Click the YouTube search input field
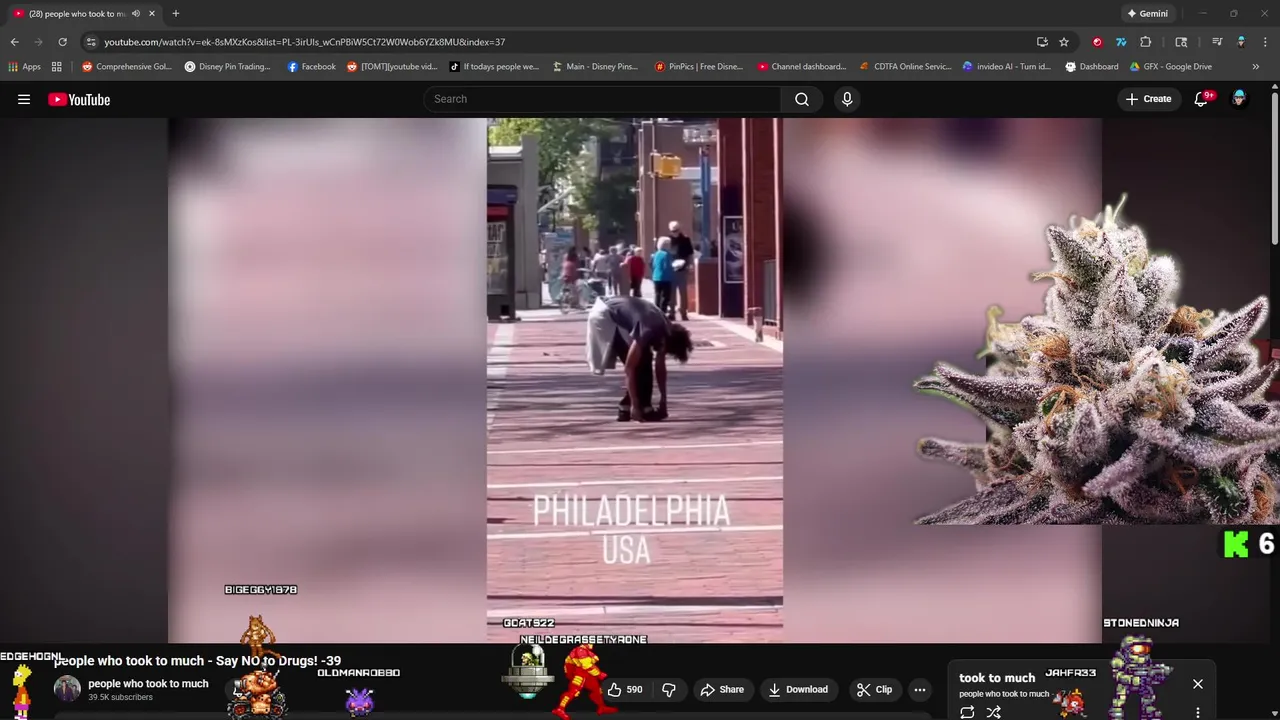1280x720 pixels. [x=603, y=99]
